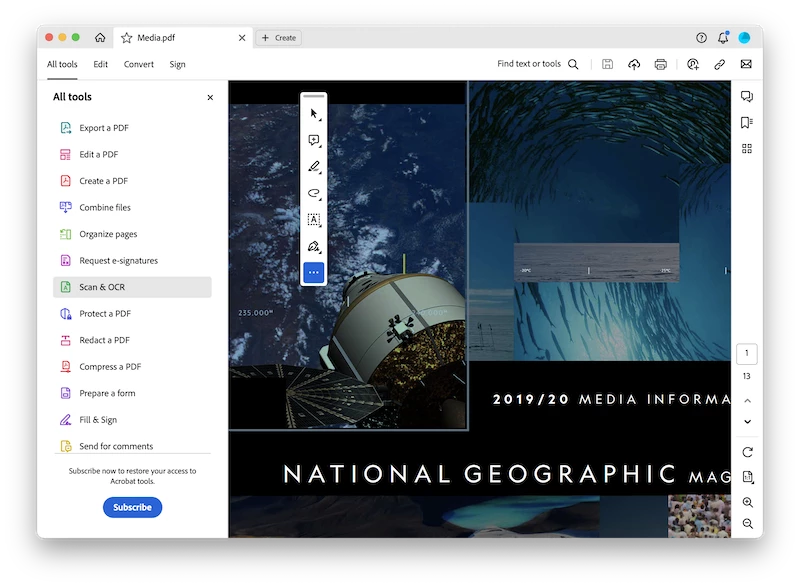
Task: Select Export a PDF tool
Action: tap(132, 128)
